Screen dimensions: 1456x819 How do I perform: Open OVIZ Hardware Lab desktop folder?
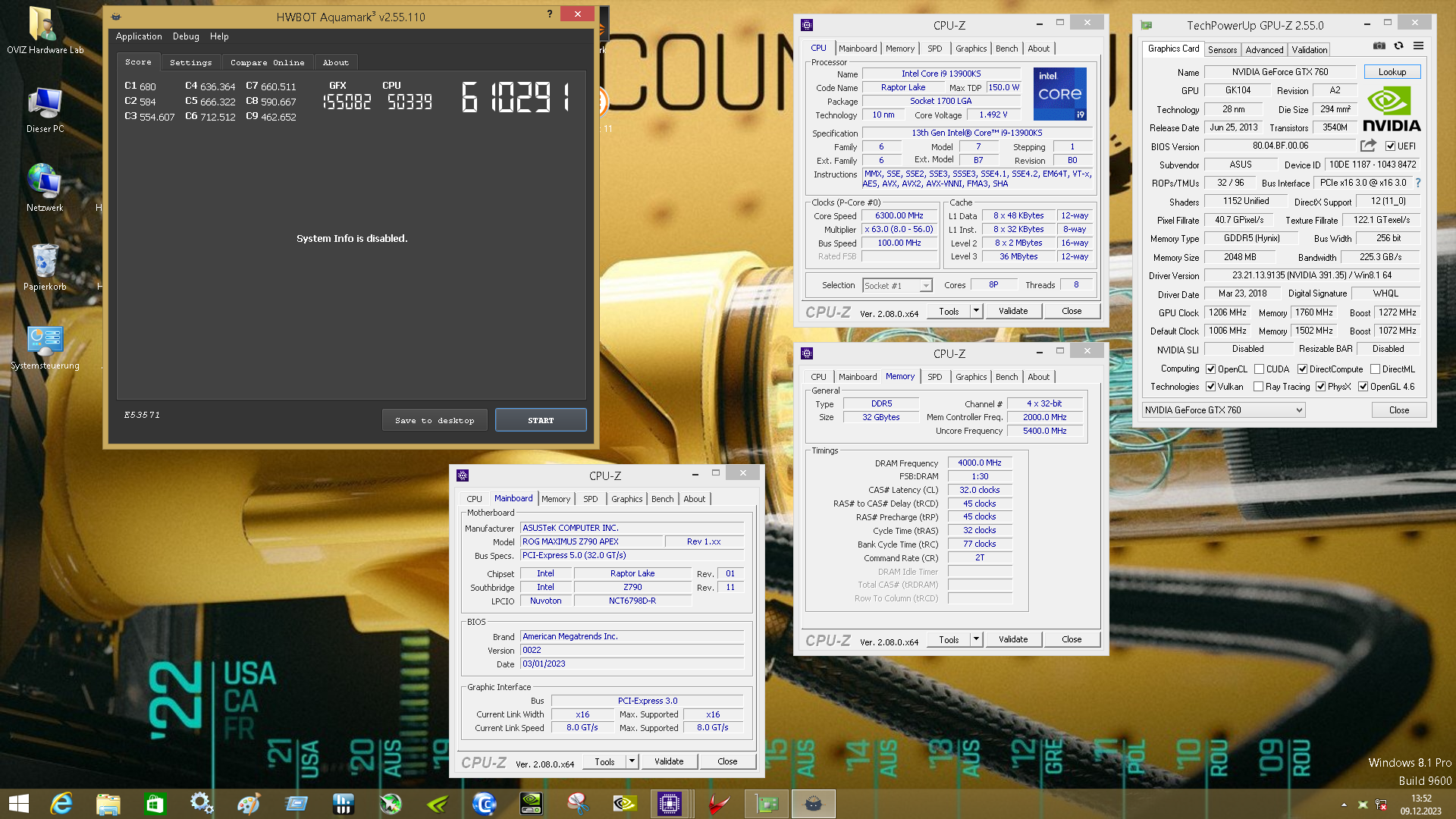pyautogui.click(x=45, y=30)
